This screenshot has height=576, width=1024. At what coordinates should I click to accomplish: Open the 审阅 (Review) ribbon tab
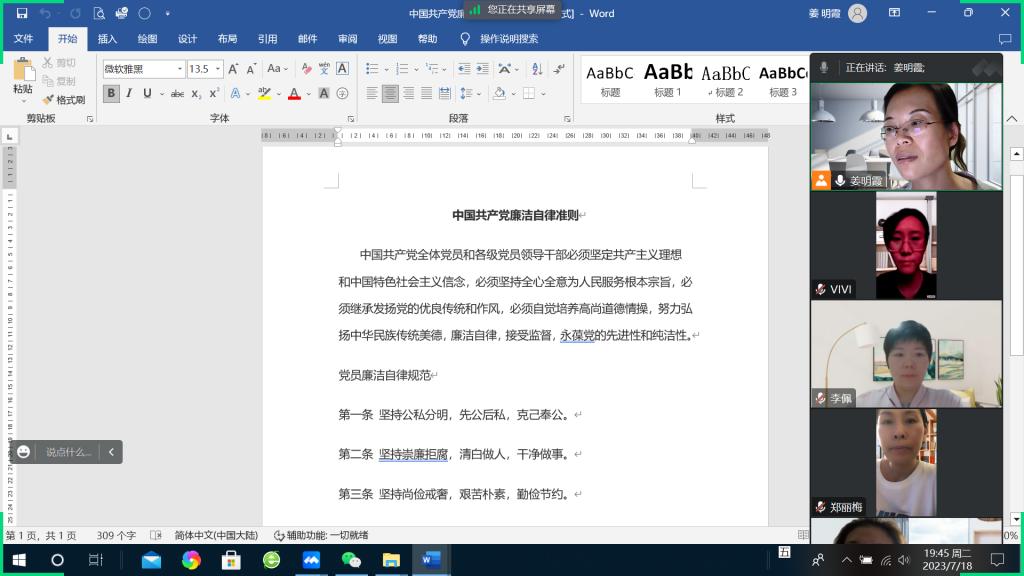pyautogui.click(x=347, y=39)
